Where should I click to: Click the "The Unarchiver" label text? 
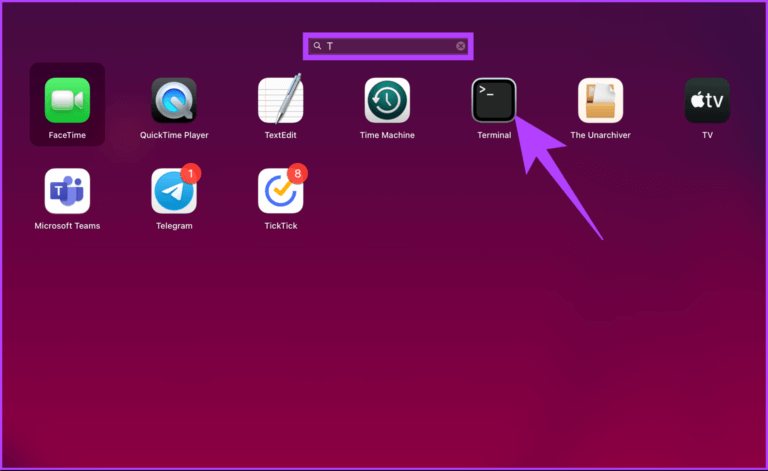click(600, 135)
